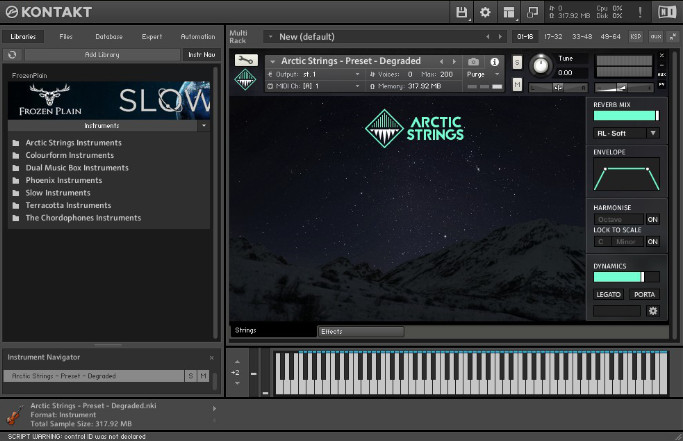Go to next multi preset arrow

500,37
